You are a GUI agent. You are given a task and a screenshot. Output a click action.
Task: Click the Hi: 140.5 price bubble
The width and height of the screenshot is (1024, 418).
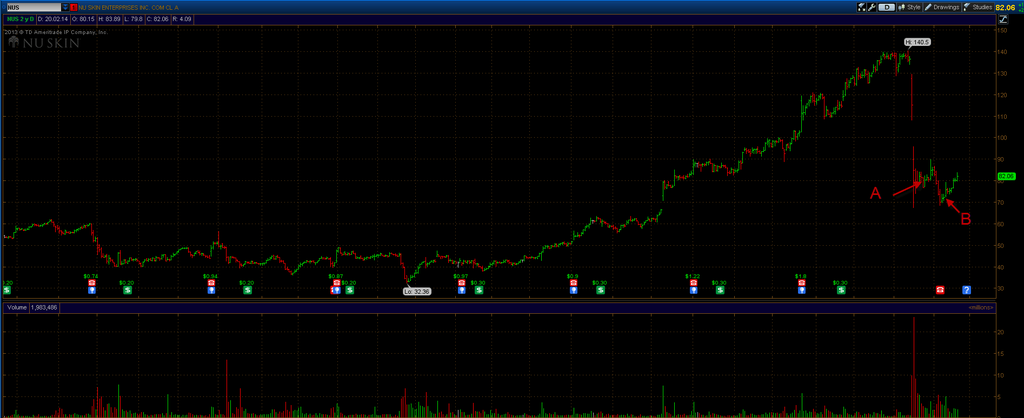click(917, 42)
